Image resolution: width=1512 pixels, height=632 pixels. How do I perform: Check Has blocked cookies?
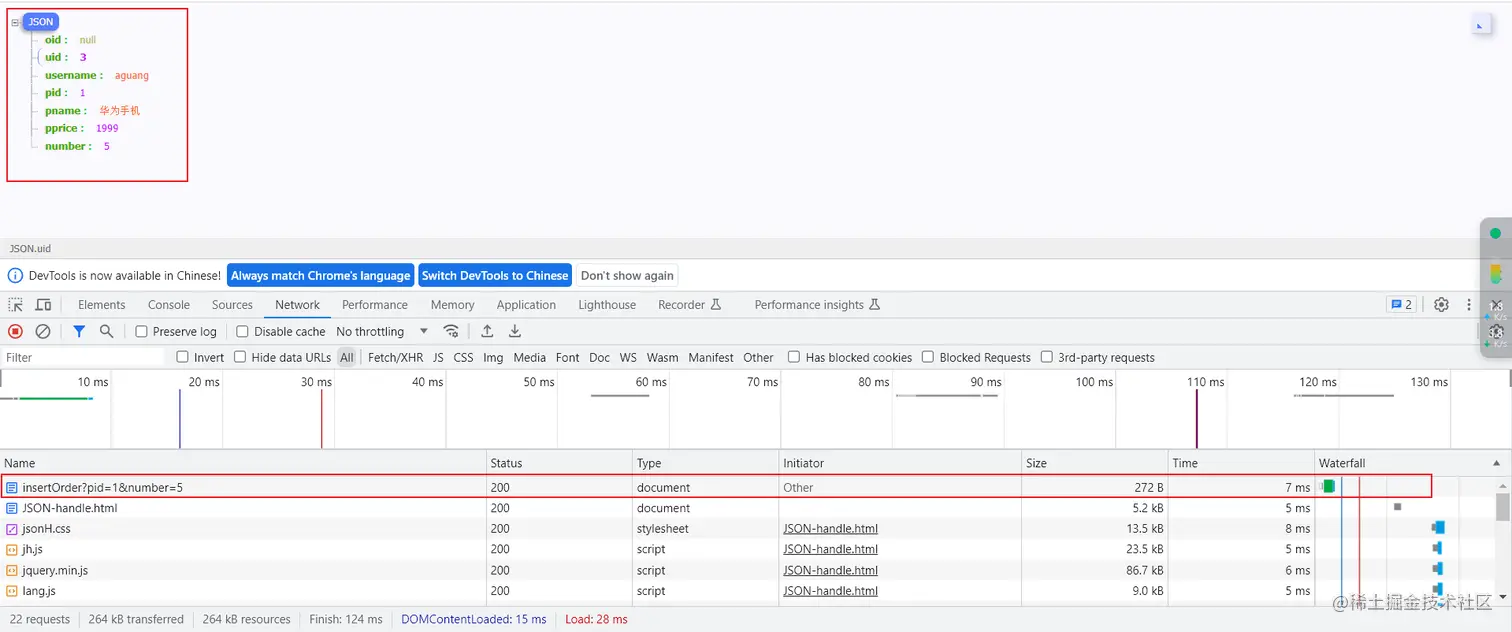click(x=794, y=357)
